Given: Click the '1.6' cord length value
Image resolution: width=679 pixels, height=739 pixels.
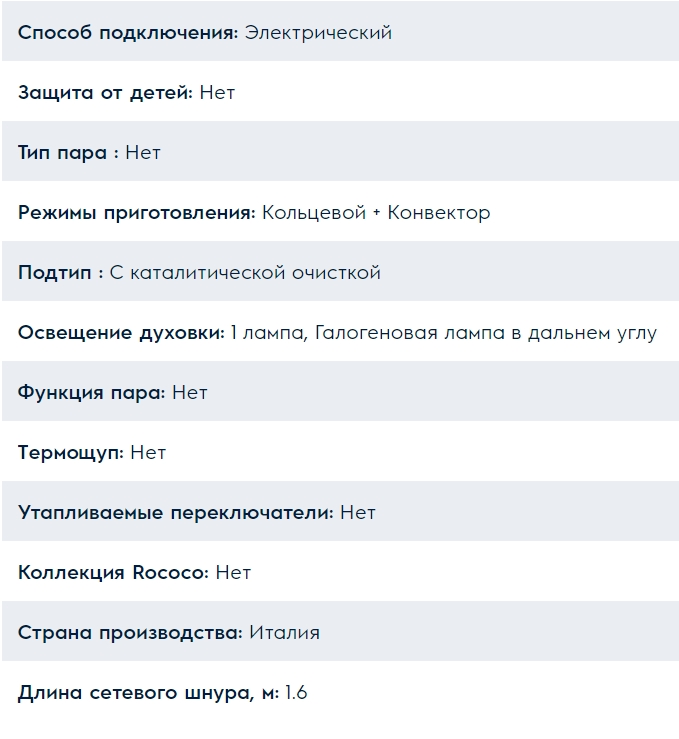Looking at the screenshot, I should tap(296, 693).
